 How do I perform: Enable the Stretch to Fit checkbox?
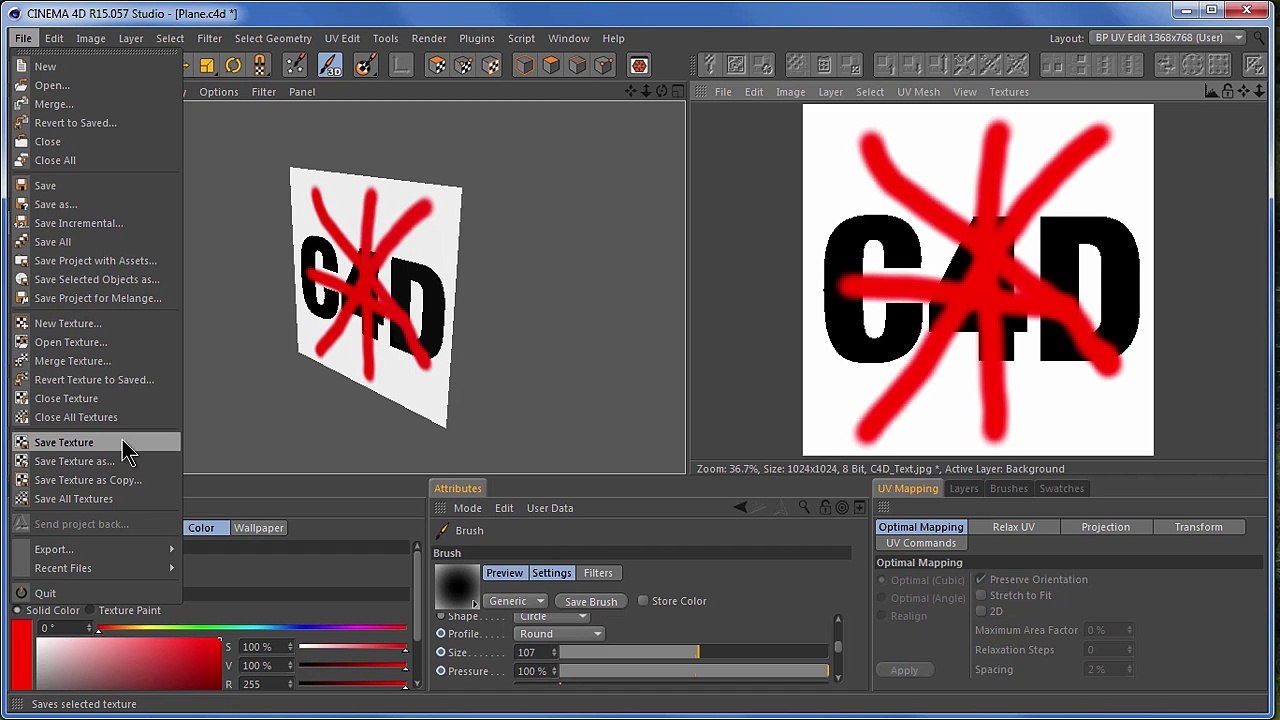click(x=981, y=596)
